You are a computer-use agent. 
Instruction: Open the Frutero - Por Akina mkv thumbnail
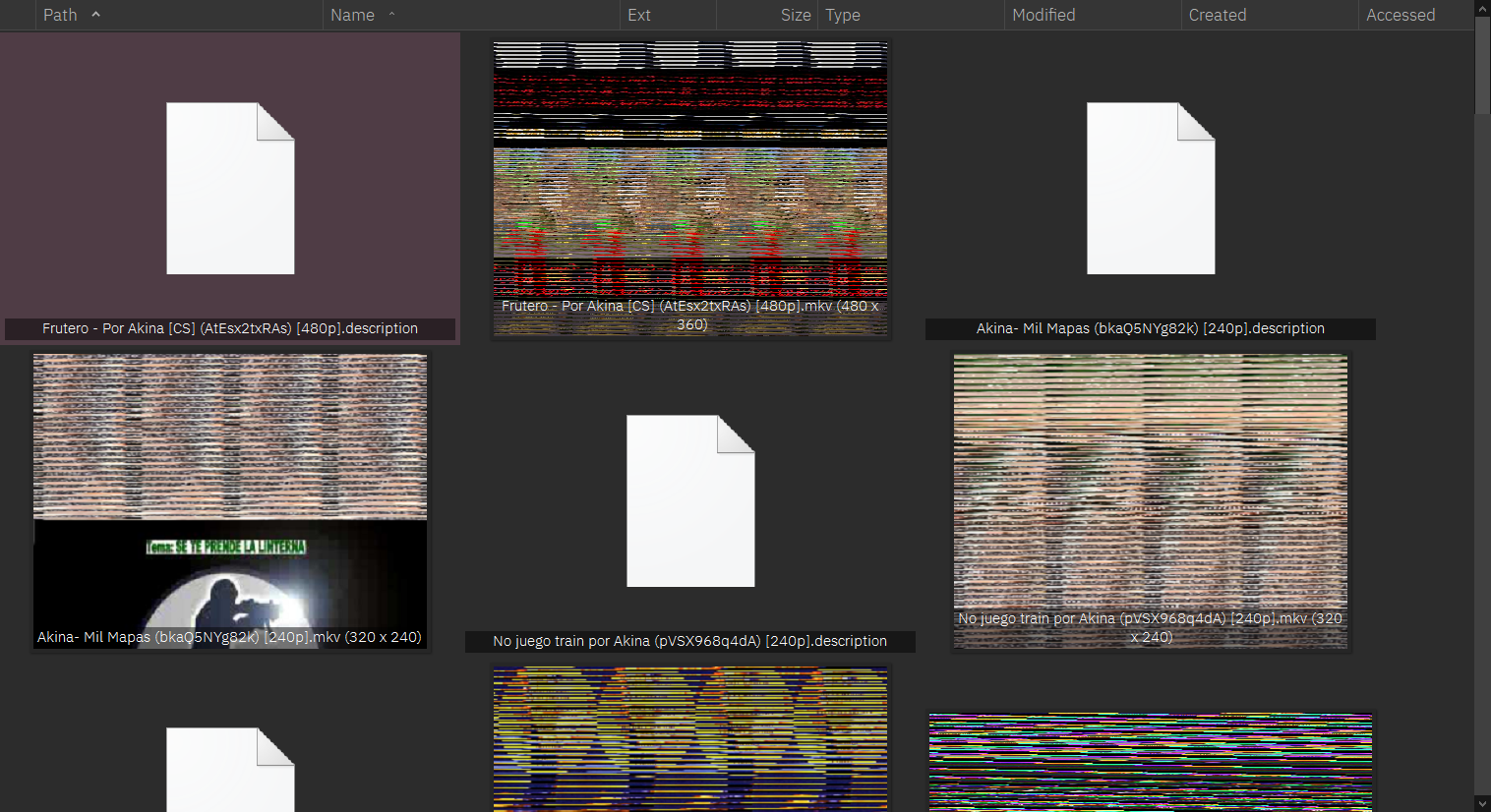pyautogui.click(x=689, y=188)
